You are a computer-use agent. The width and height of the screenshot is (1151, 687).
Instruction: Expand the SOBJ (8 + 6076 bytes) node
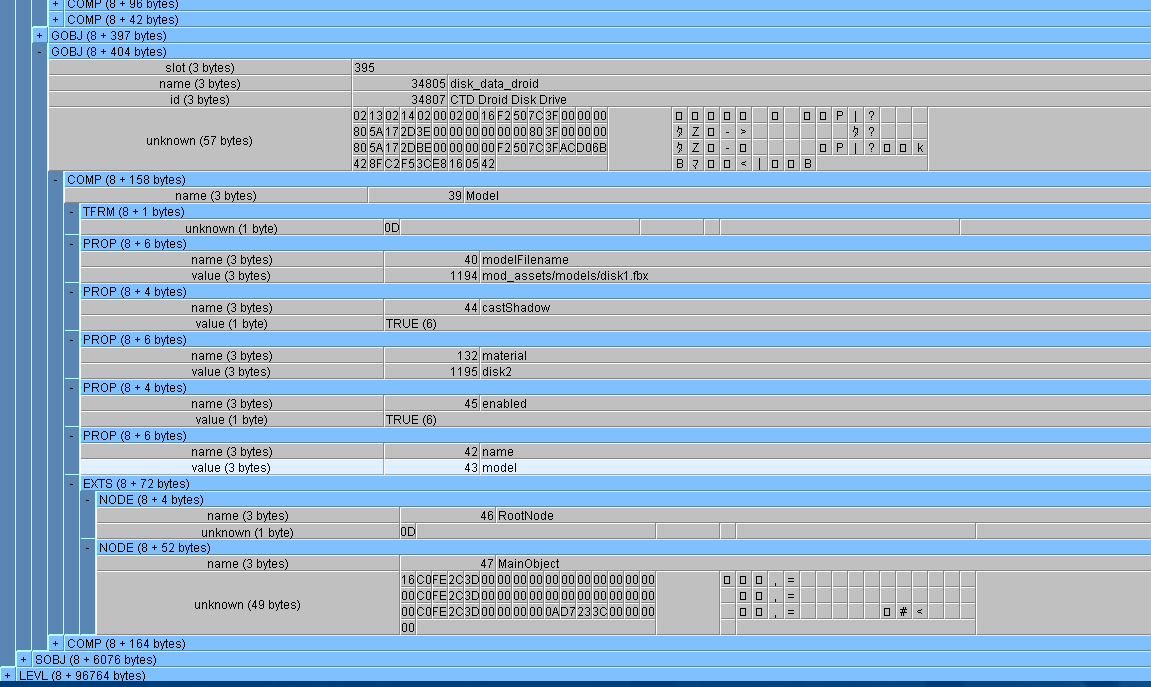tap(24, 660)
